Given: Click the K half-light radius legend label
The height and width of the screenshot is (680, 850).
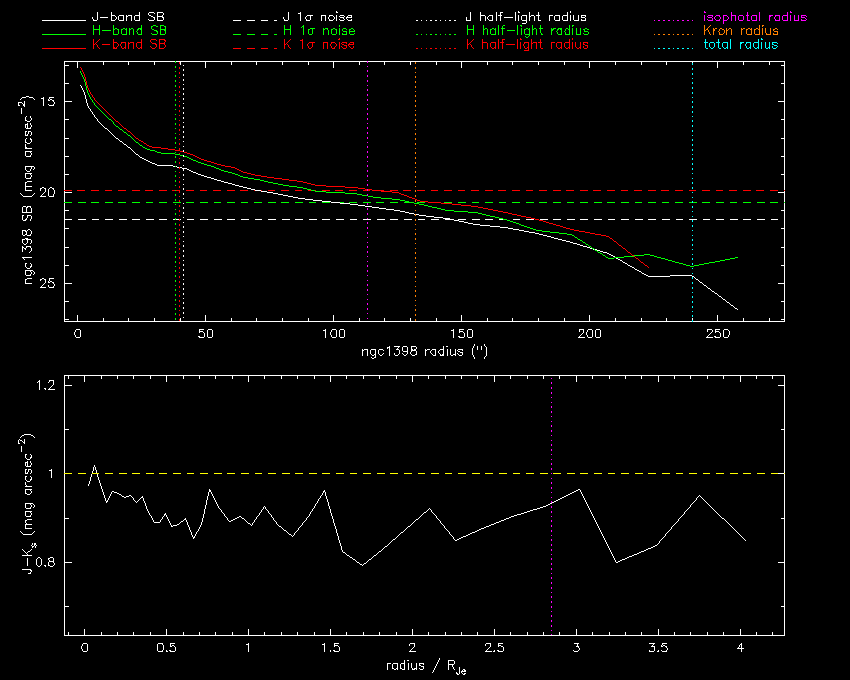Looking at the screenshot, I should pos(526,45).
